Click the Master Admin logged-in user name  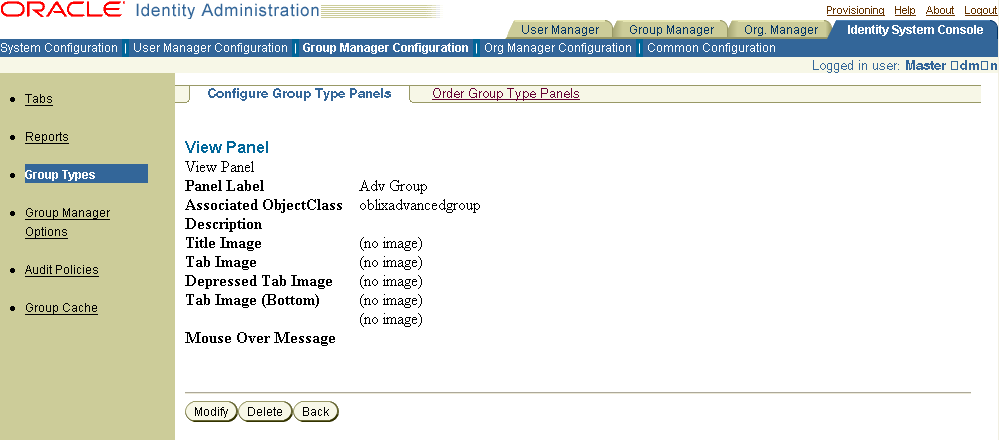pos(951,66)
